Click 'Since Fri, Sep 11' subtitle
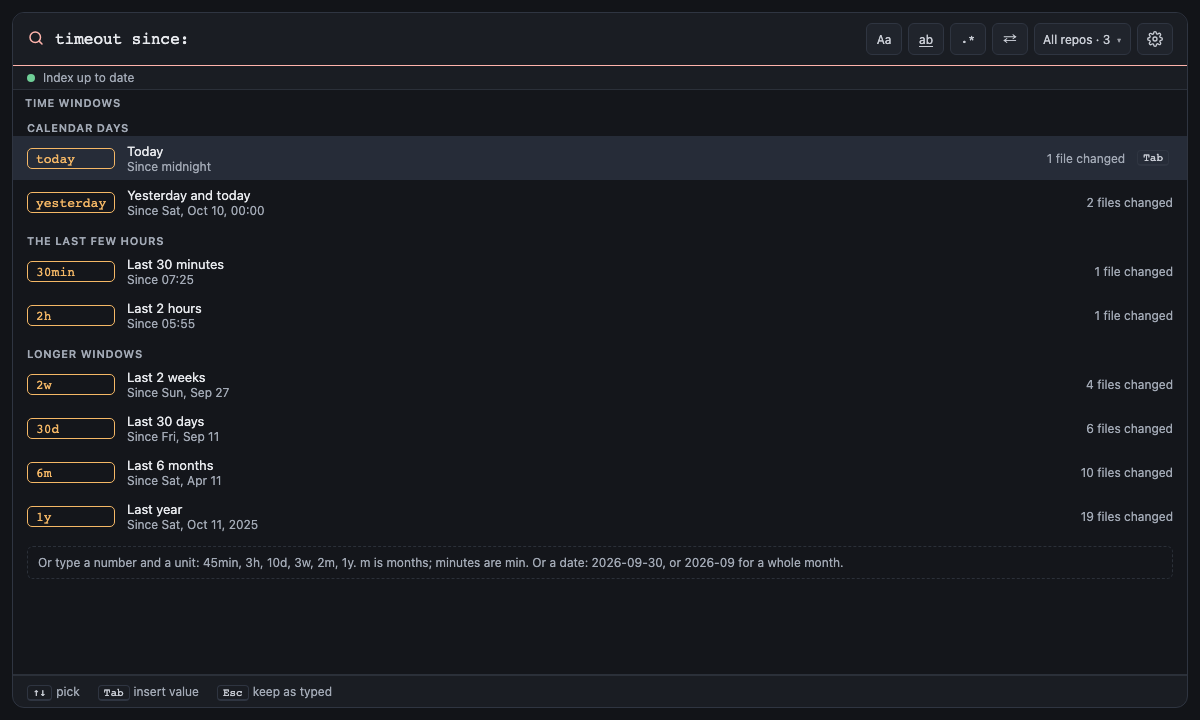Screen dimensions: 1200x720 (173, 437)
